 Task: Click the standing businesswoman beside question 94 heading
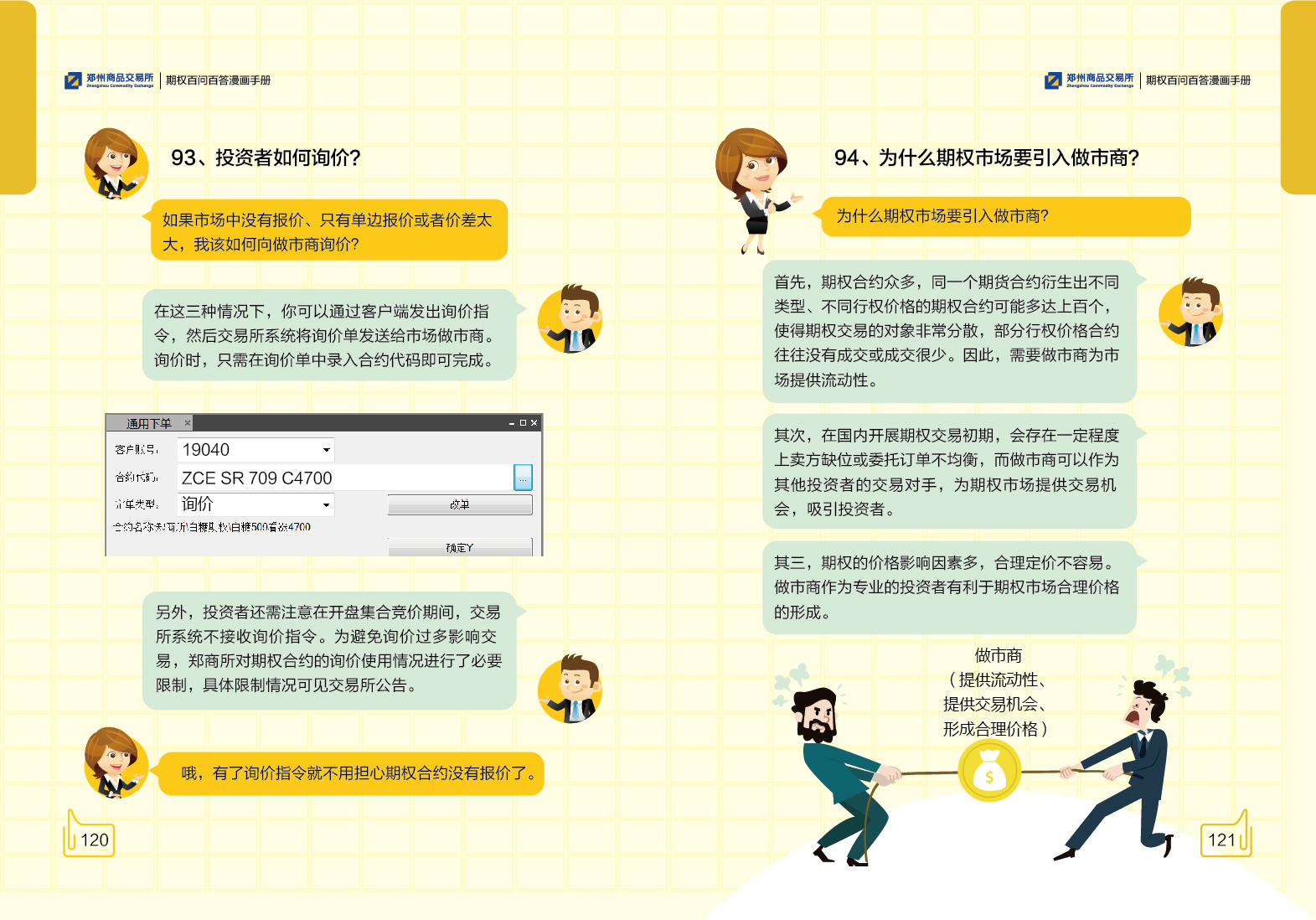point(756,189)
